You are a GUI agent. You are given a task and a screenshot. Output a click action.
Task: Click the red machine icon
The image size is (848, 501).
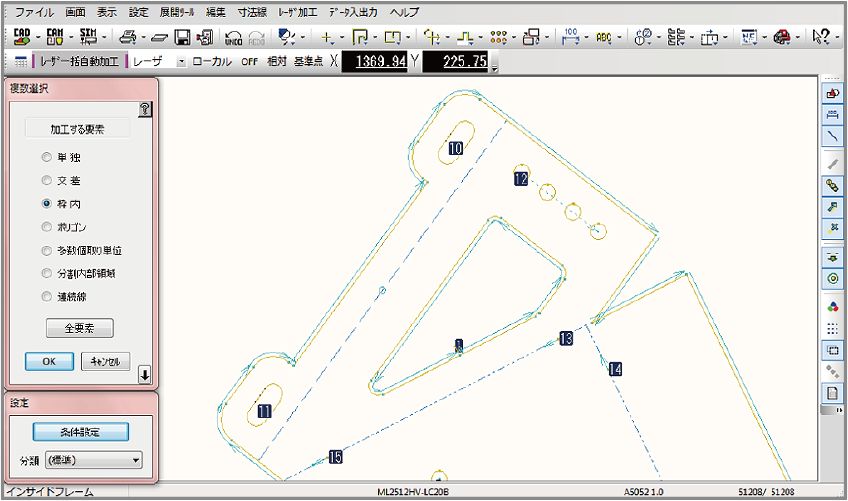781,37
